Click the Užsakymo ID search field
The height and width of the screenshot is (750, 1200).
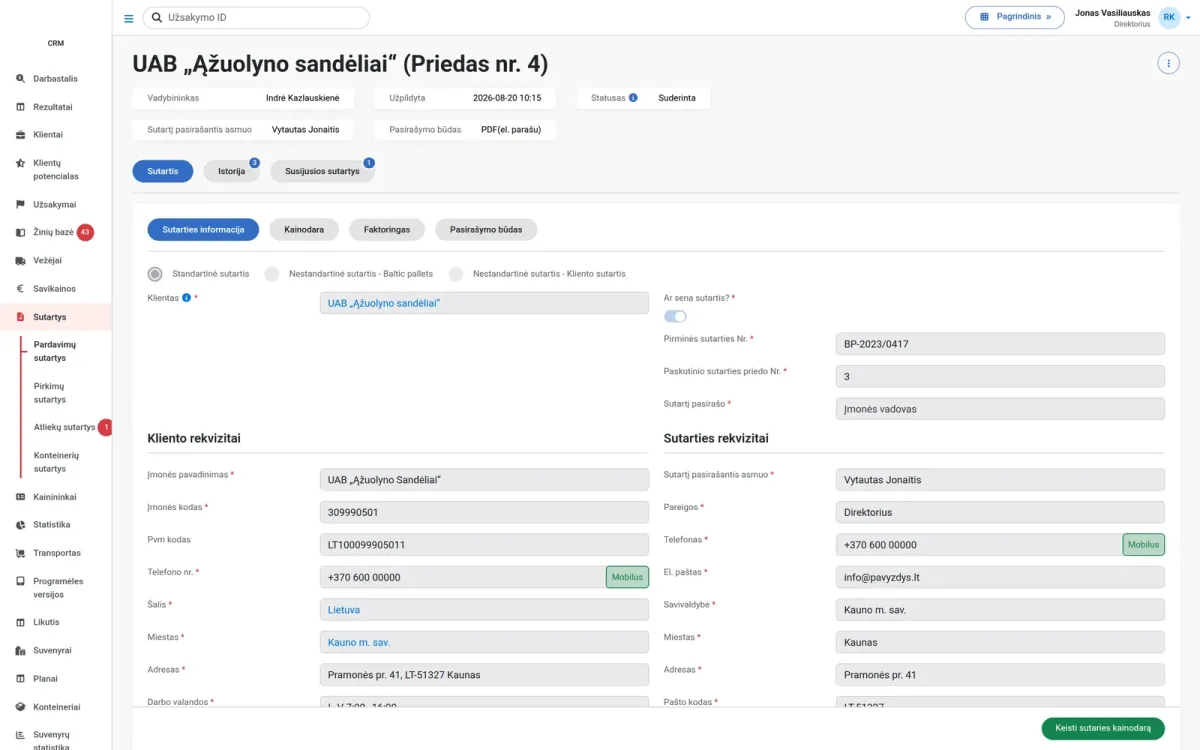256,18
